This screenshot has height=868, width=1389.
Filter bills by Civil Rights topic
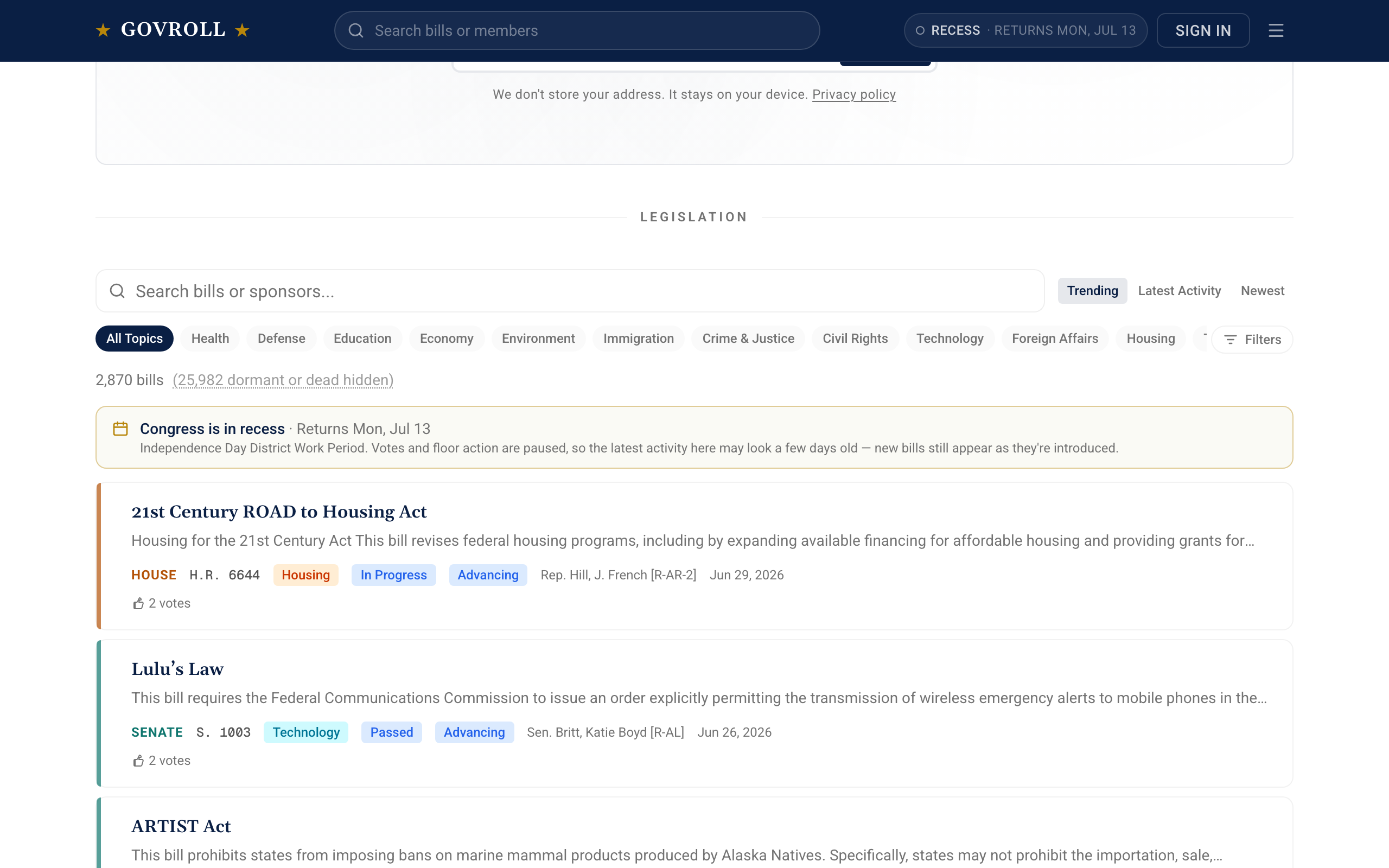coord(855,339)
